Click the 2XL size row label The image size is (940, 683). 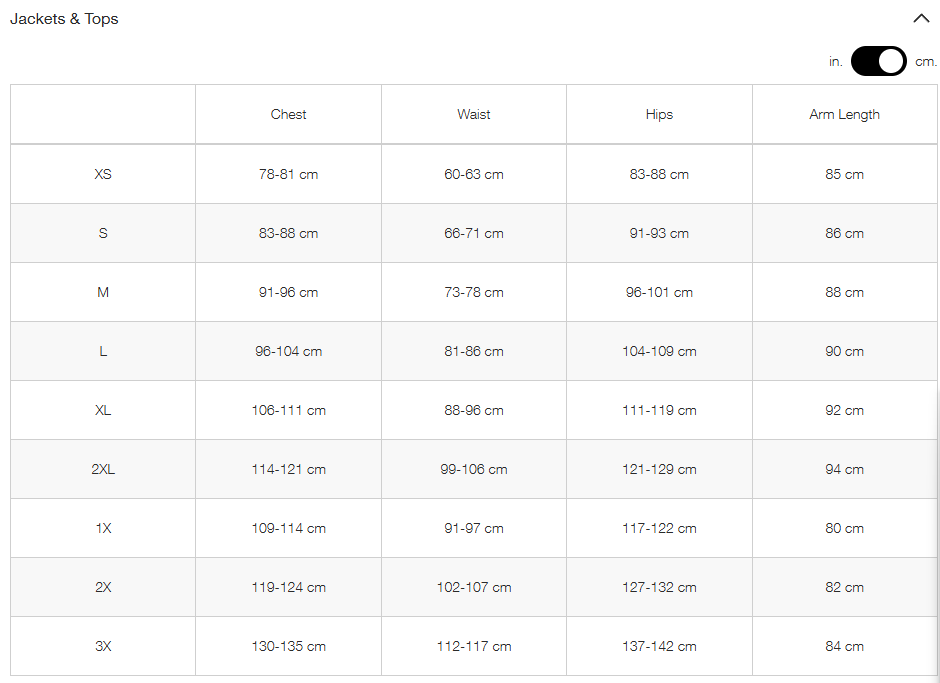coord(103,470)
